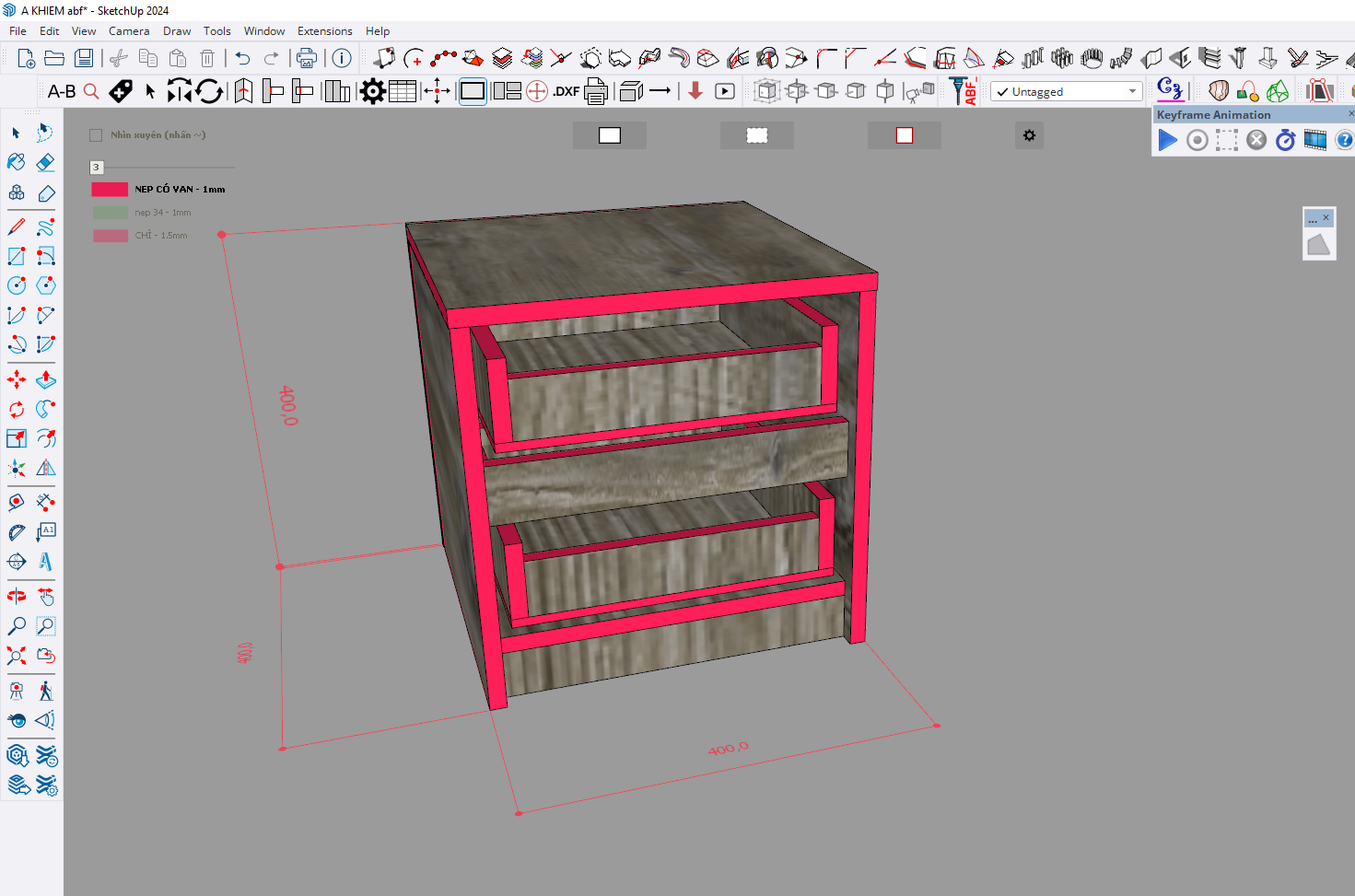Image resolution: width=1355 pixels, height=896 pixels.
Task: Choose the Move tool with red arrows
Action: tap(17, 379)
